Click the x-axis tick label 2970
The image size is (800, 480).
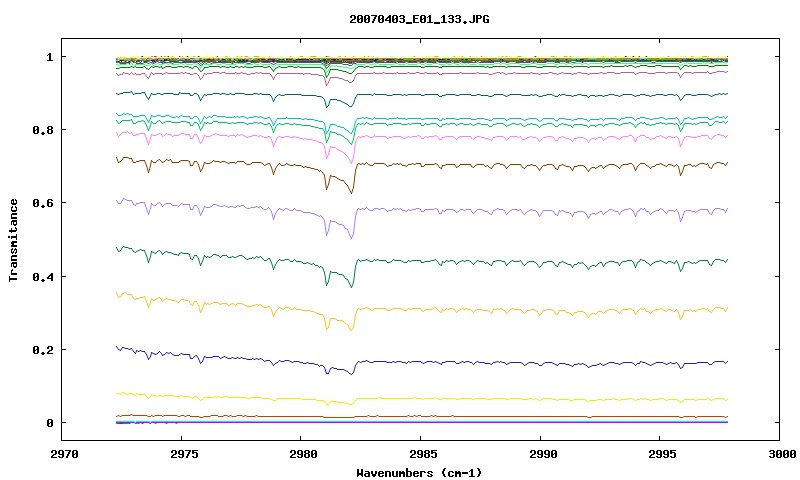(64, 454)
